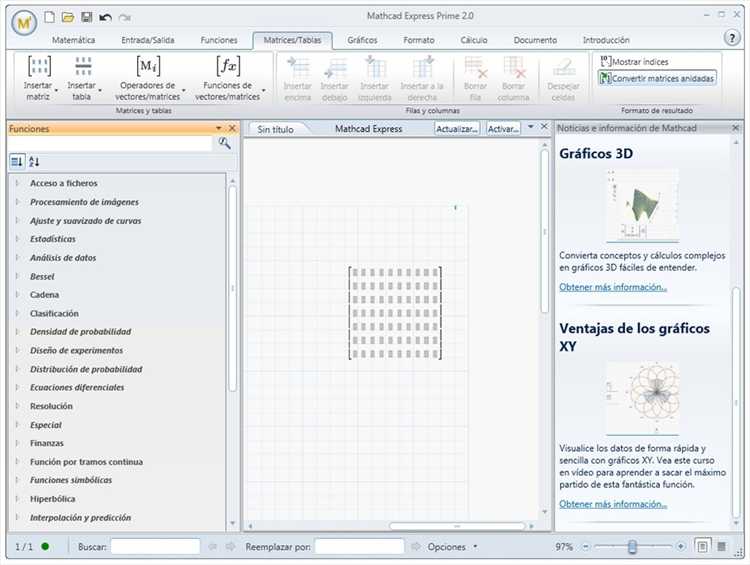Toggle Mostrar índices option
750x565 pixels.
634,61
